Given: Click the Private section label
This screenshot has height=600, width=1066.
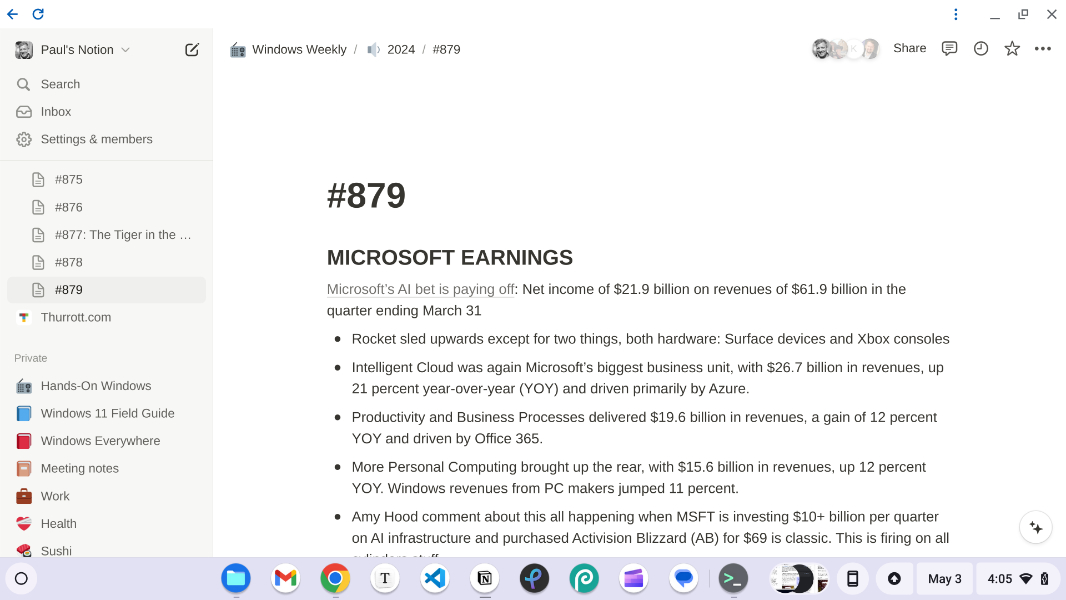Looking at the screenshot, I should (x=31, y=358).
